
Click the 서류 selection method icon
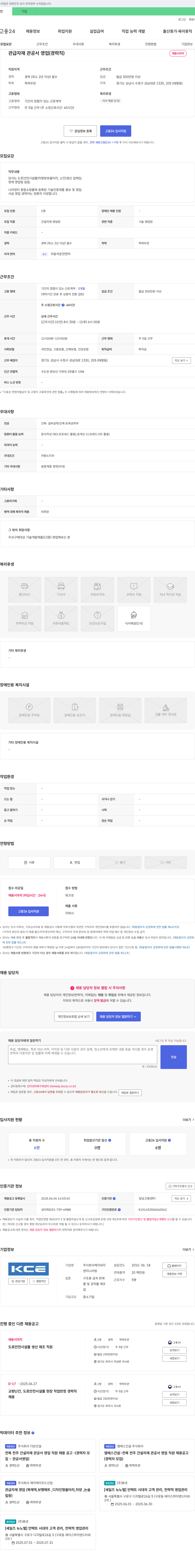[29, 863]
